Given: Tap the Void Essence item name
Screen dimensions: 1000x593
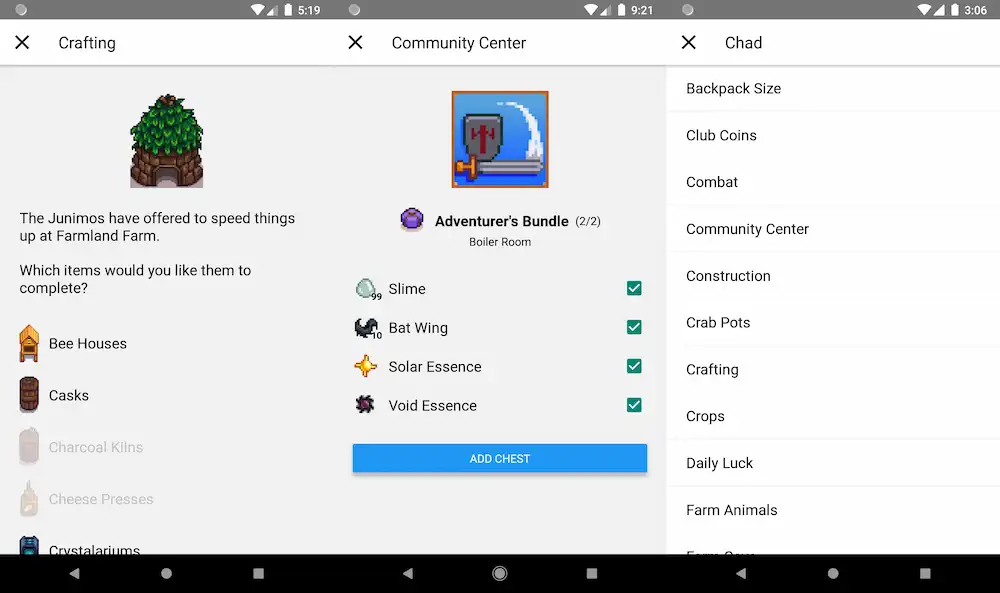Looking at the screenshot, I should point(432,406).
